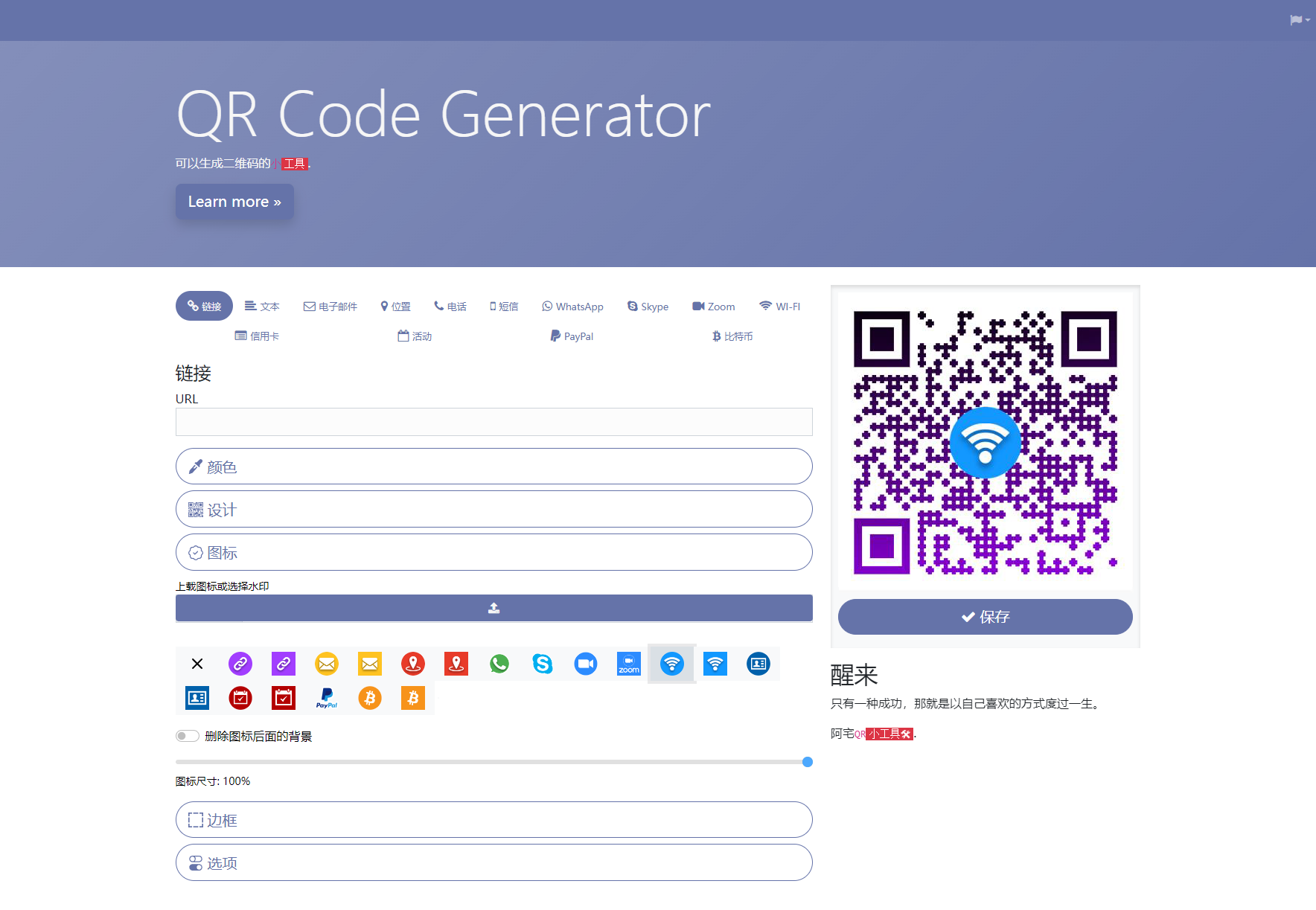Expand the 设计 design section
This screenshot has width=1316, height=910.
(x=493, y=510)
